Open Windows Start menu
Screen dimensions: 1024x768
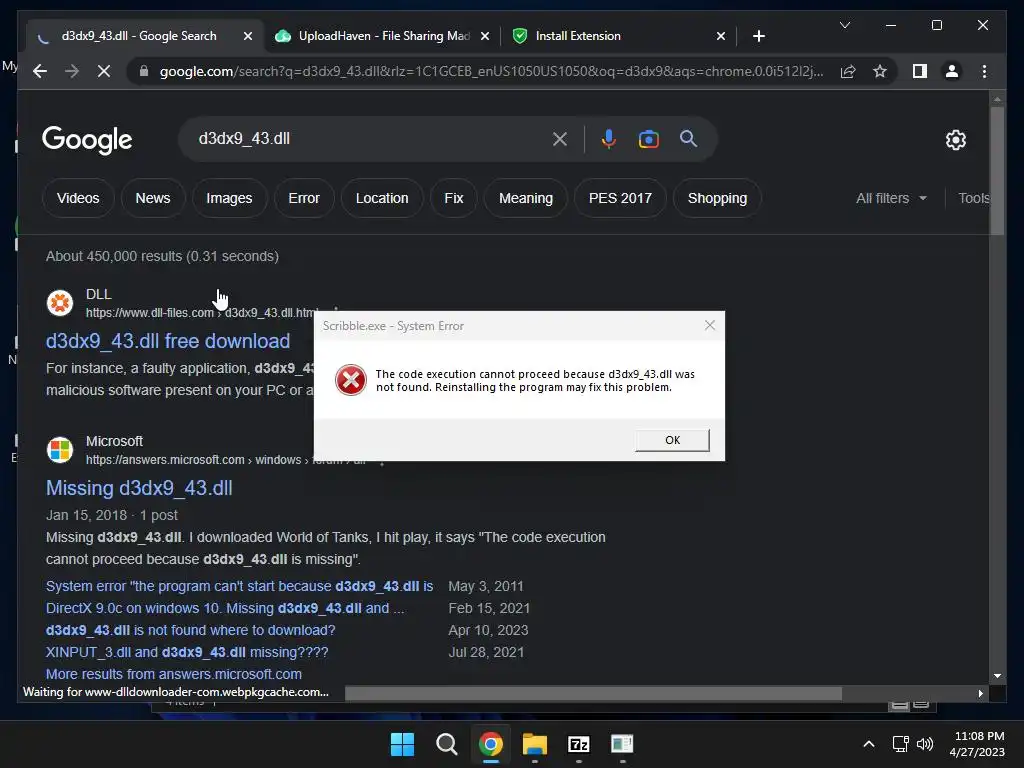402,744
